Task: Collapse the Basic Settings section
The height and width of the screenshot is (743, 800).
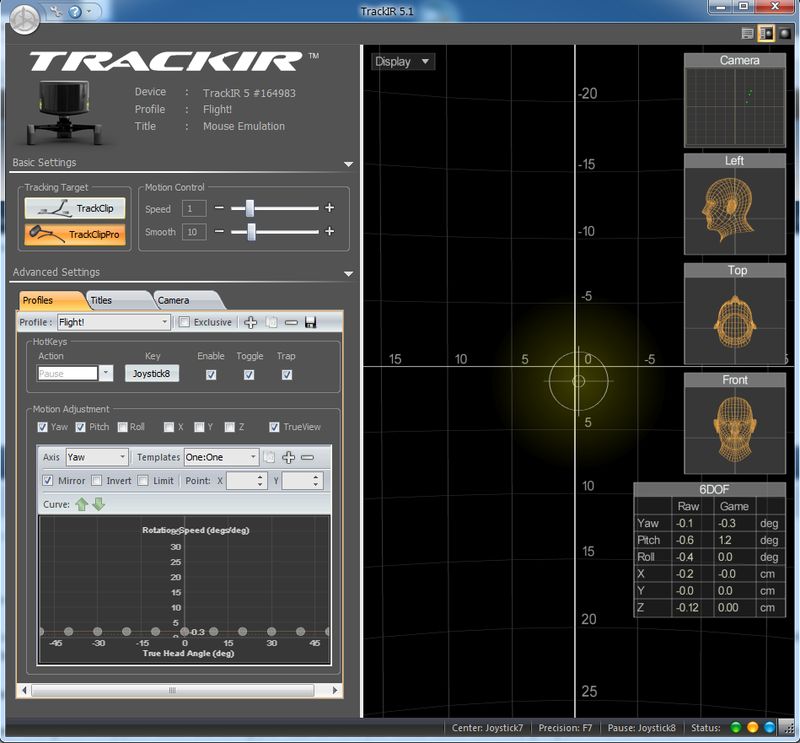Action: click(x=348, y=164)
